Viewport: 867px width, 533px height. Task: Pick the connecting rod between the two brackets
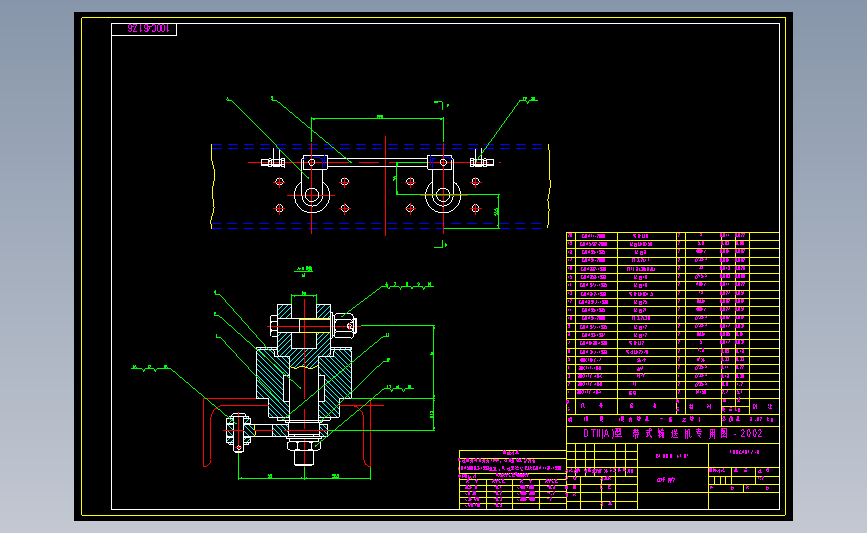(378, 163)
